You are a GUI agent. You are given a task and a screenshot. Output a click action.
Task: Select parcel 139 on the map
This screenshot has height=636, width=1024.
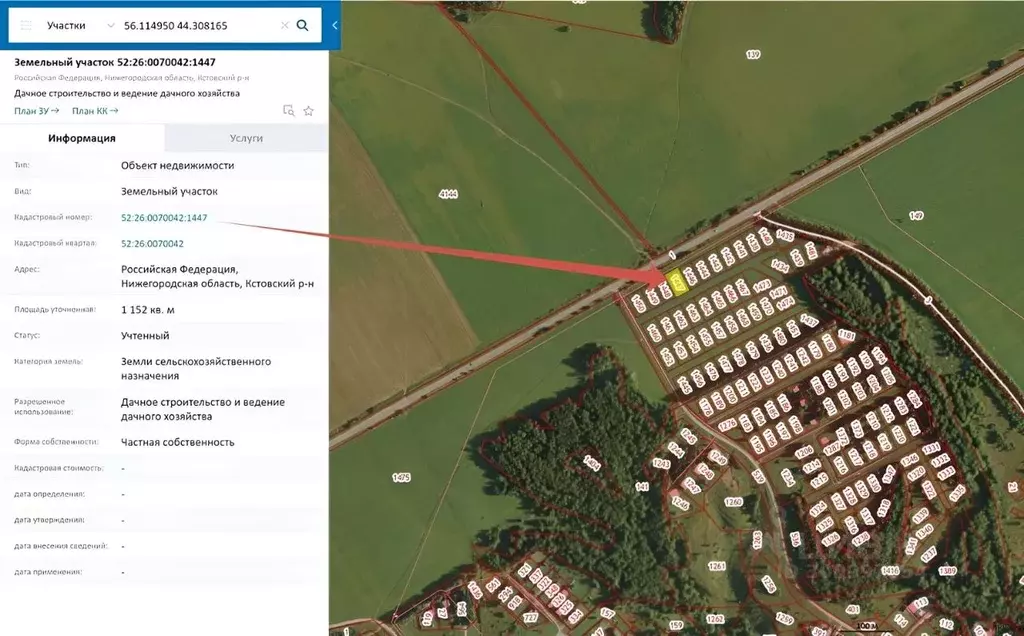pos(753,54)
